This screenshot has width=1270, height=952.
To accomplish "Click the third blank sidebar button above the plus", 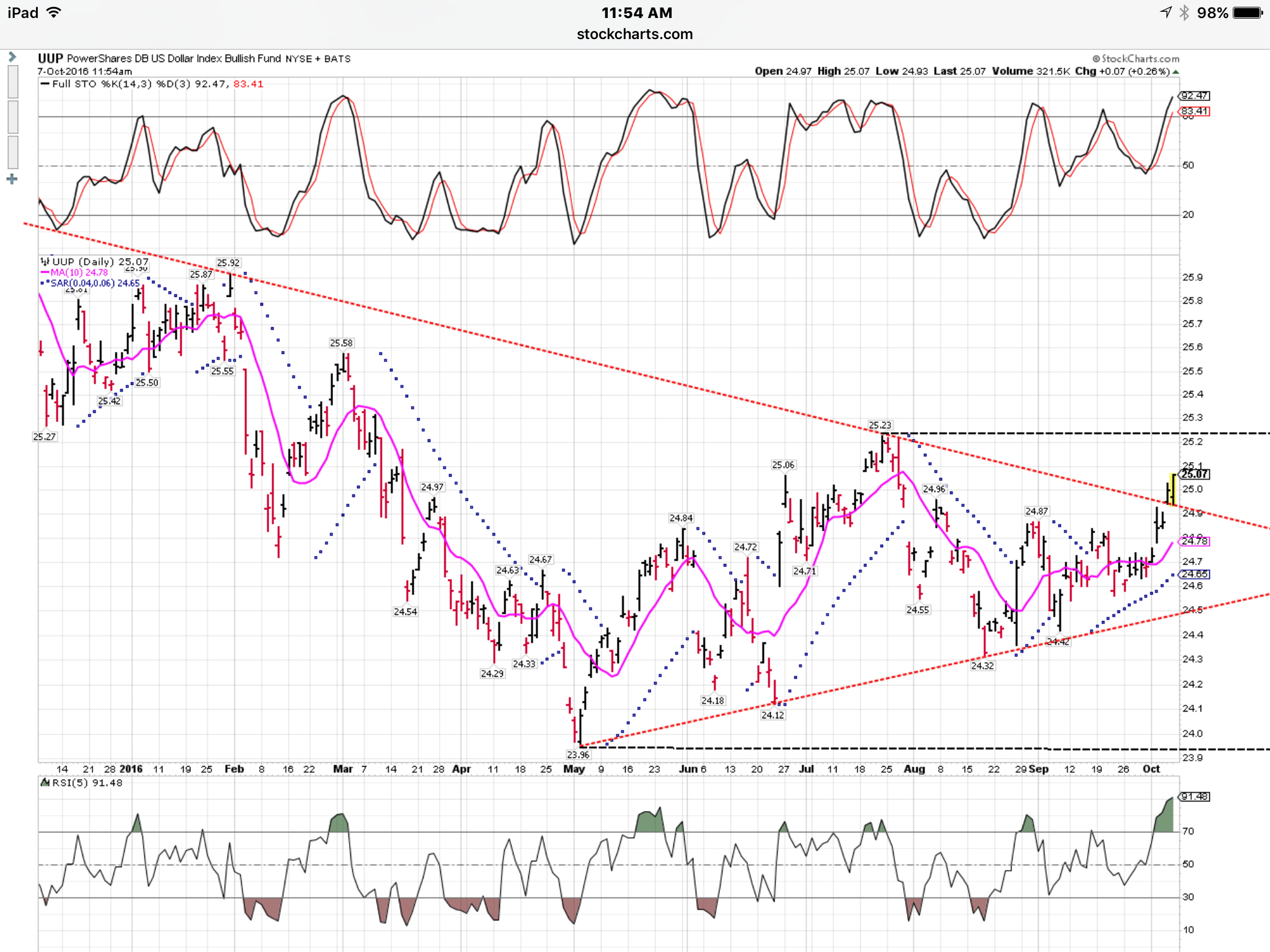I will tap(12, 152).
